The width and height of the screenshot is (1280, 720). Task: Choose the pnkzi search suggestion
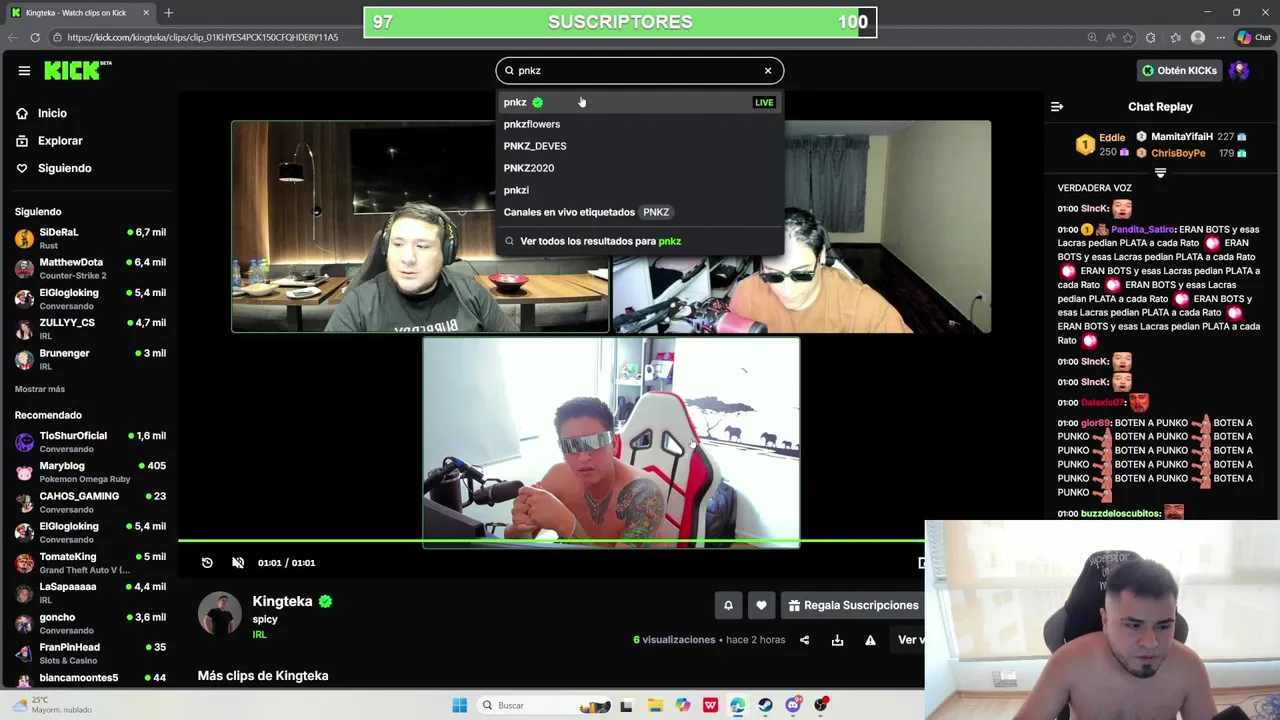[640, 190]
